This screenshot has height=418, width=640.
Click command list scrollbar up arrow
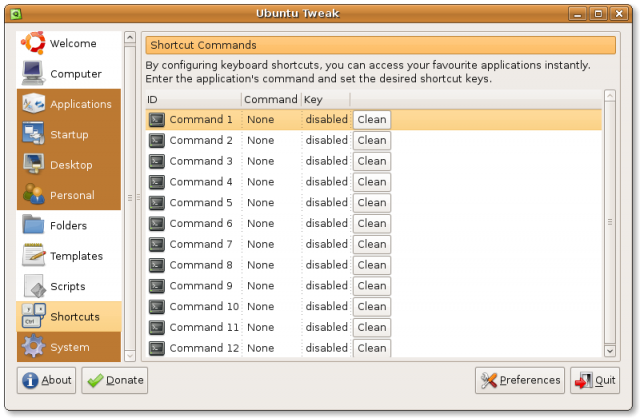(x=610, y=96)
